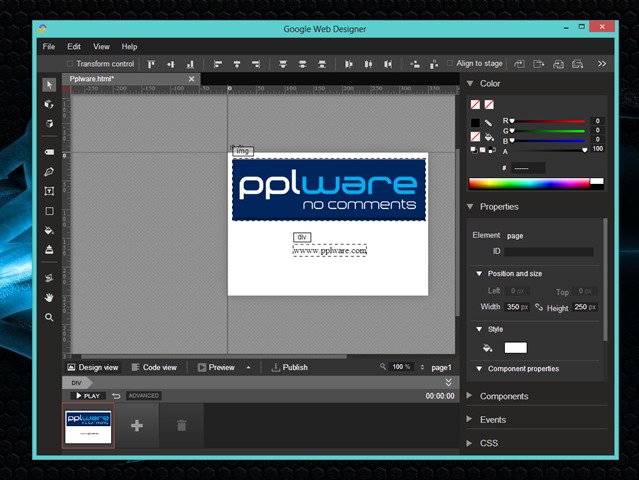This screenshot has height=480, width=639.
Task: Select the Ink bottle stamp tool
Action: coord(49,250)
